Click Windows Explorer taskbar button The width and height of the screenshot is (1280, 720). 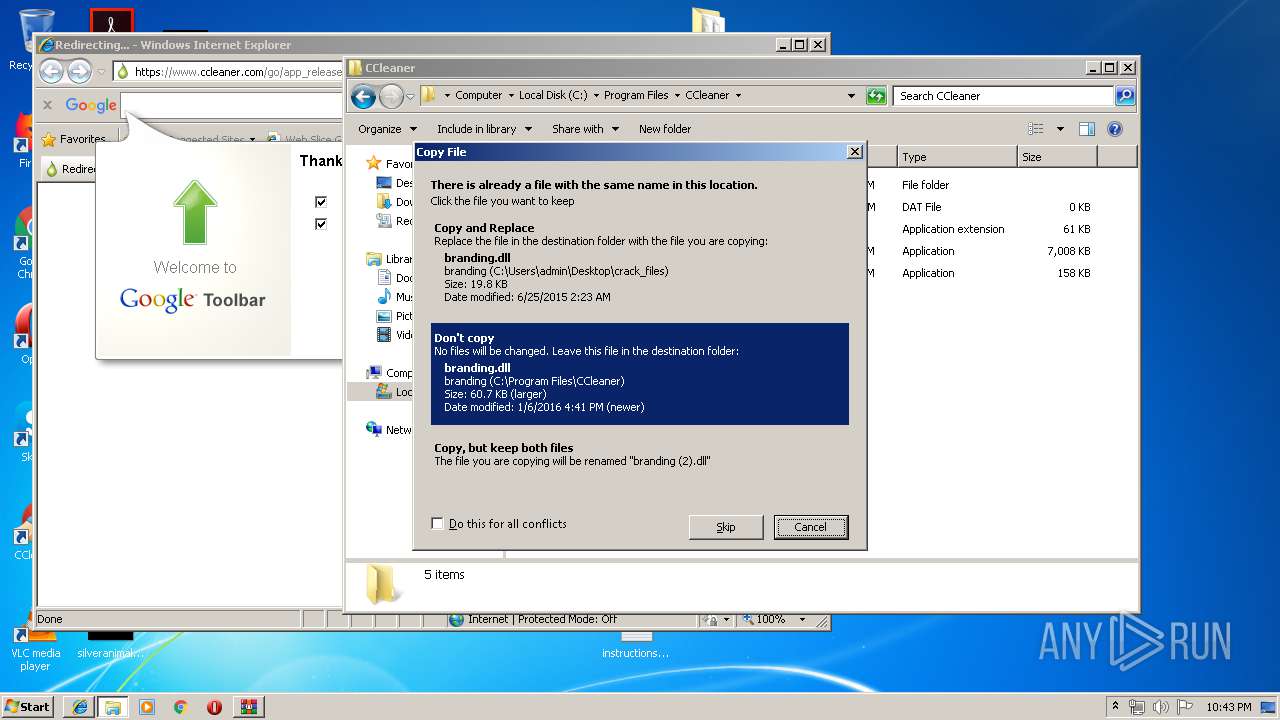coord(113,707)
